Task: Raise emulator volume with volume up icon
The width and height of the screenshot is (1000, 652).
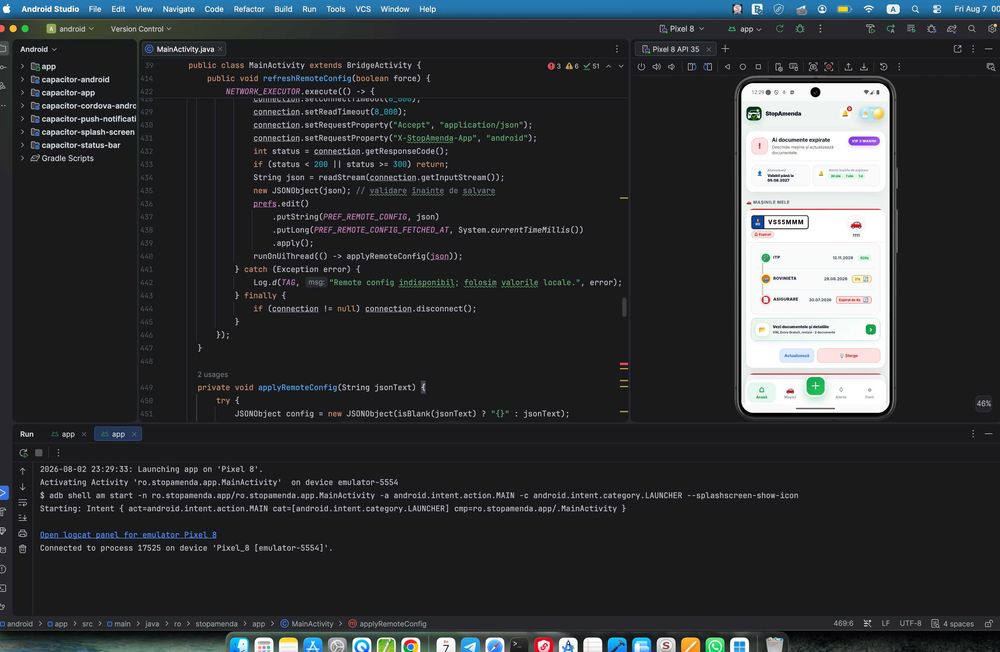Action: coord(656,66)
